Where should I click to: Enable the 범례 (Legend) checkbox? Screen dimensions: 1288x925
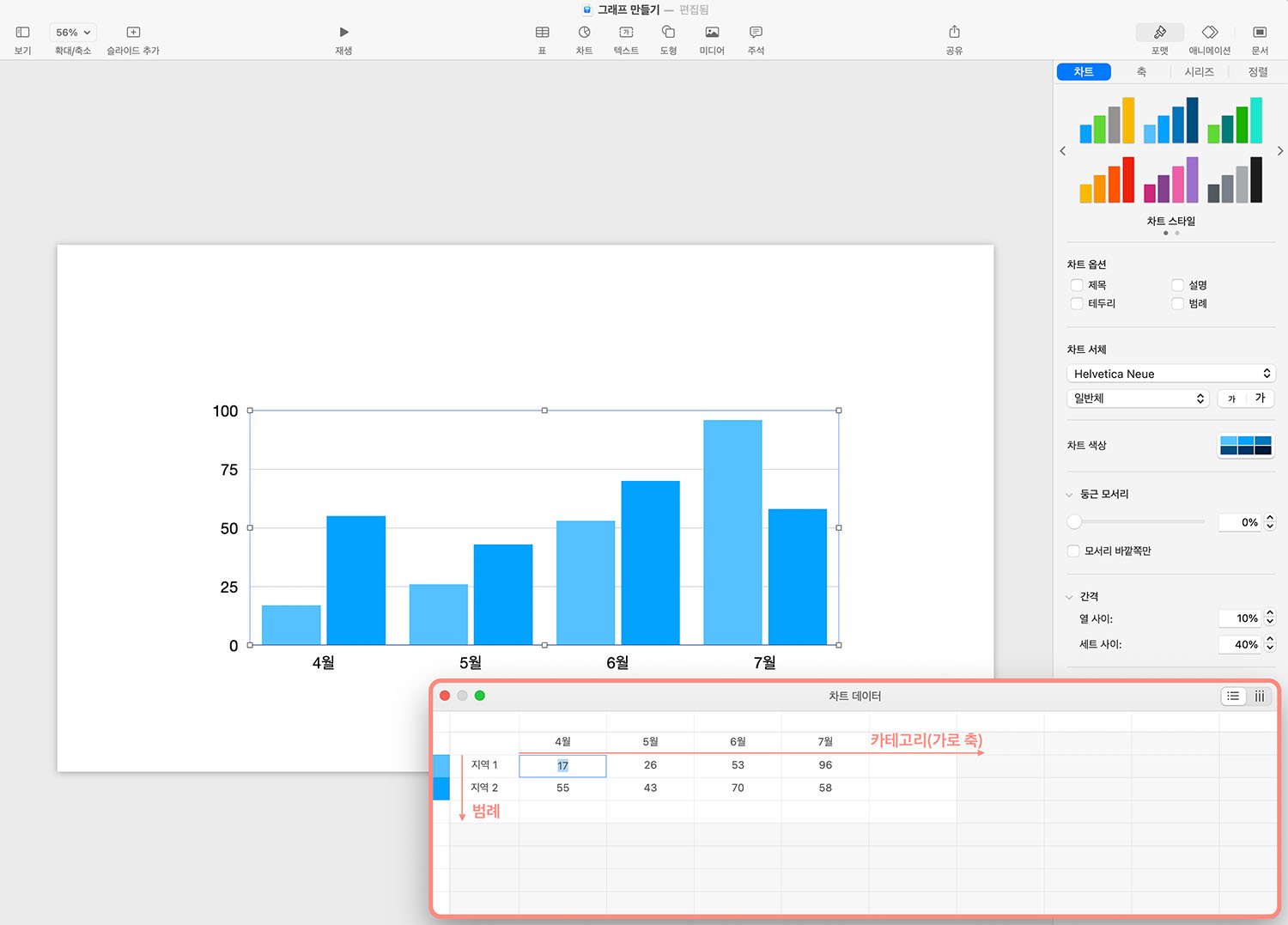click(1177, 304)
